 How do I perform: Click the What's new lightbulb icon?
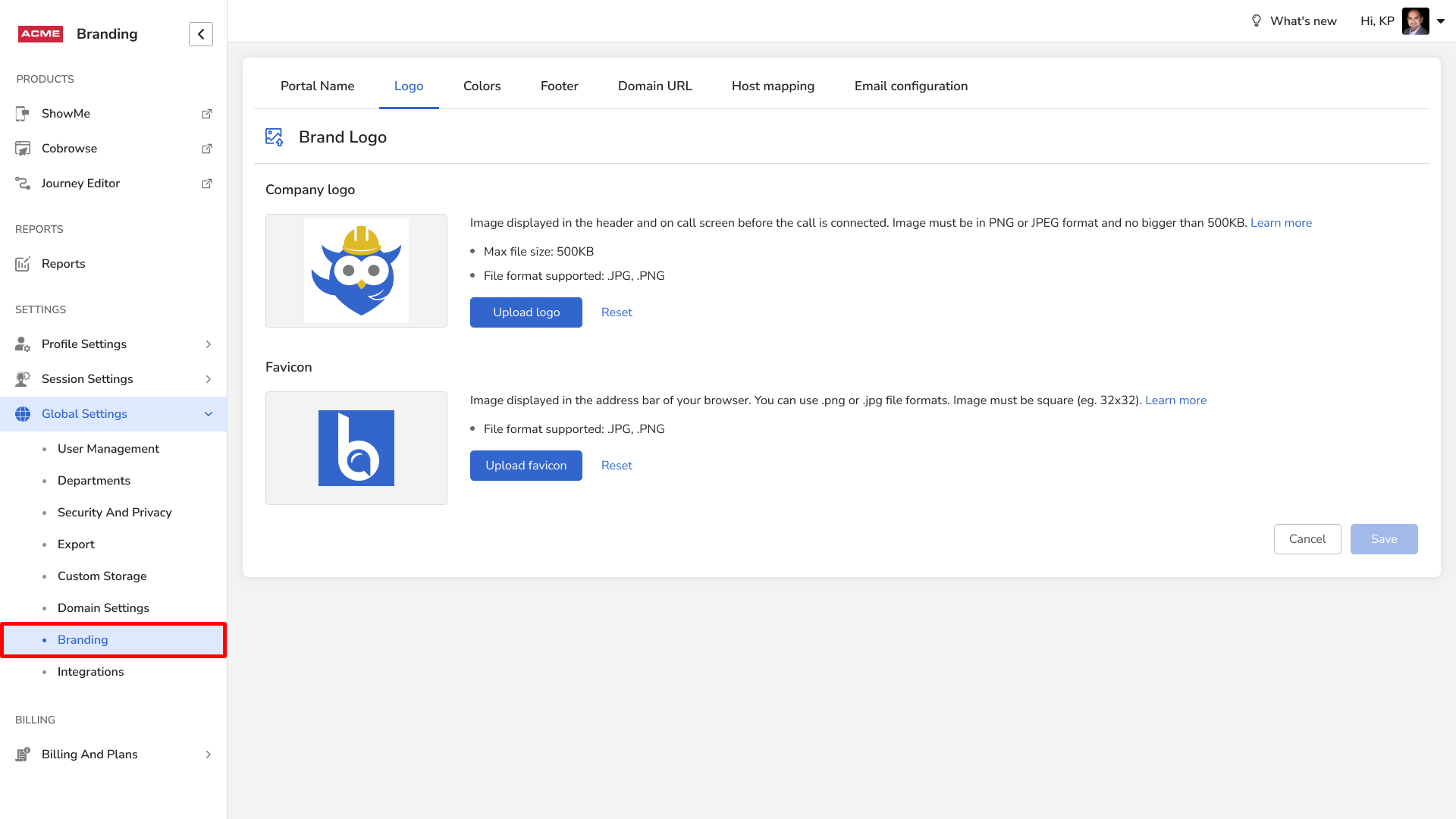coord(1257,21)
